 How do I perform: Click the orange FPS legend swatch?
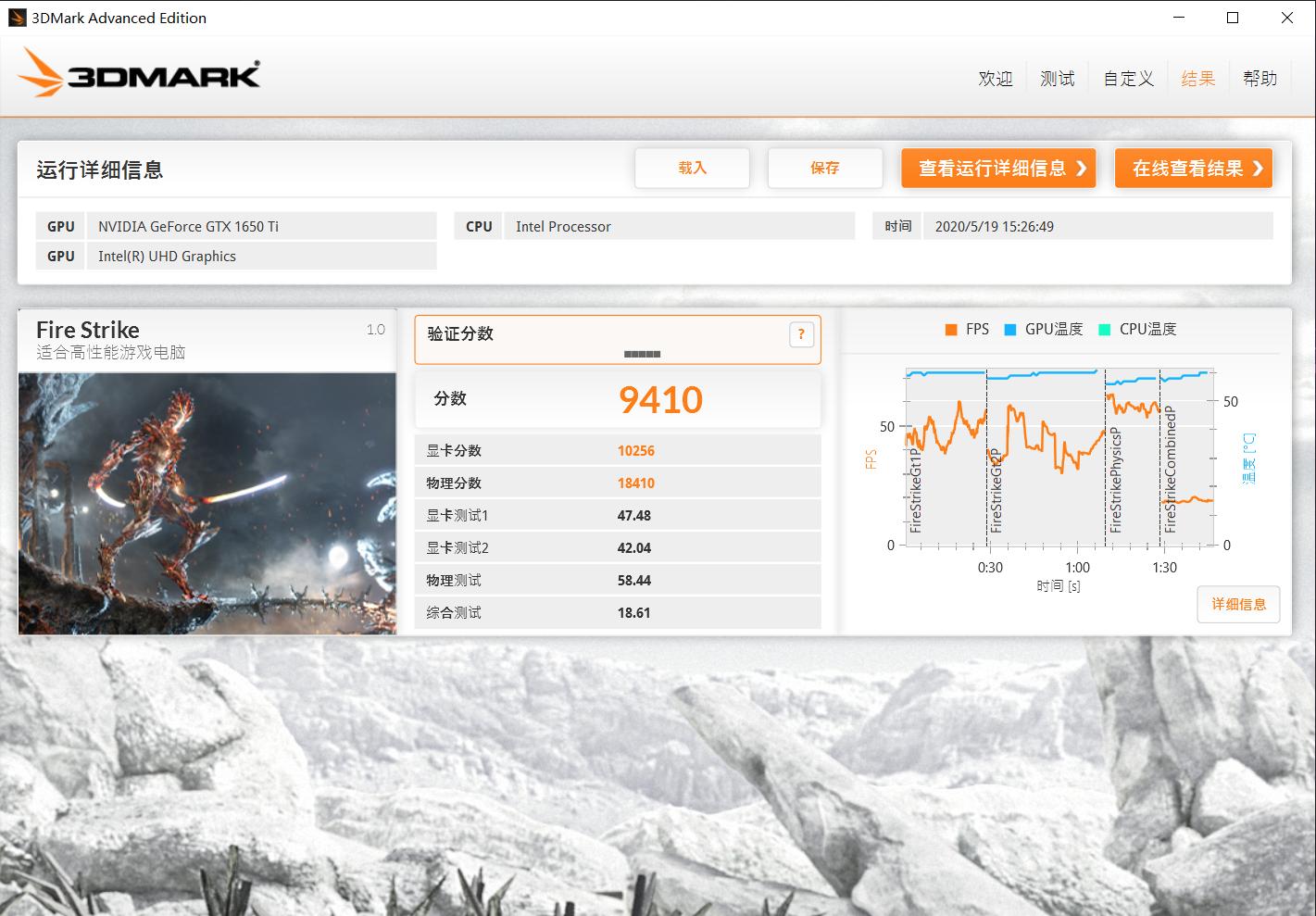(951, 330)
